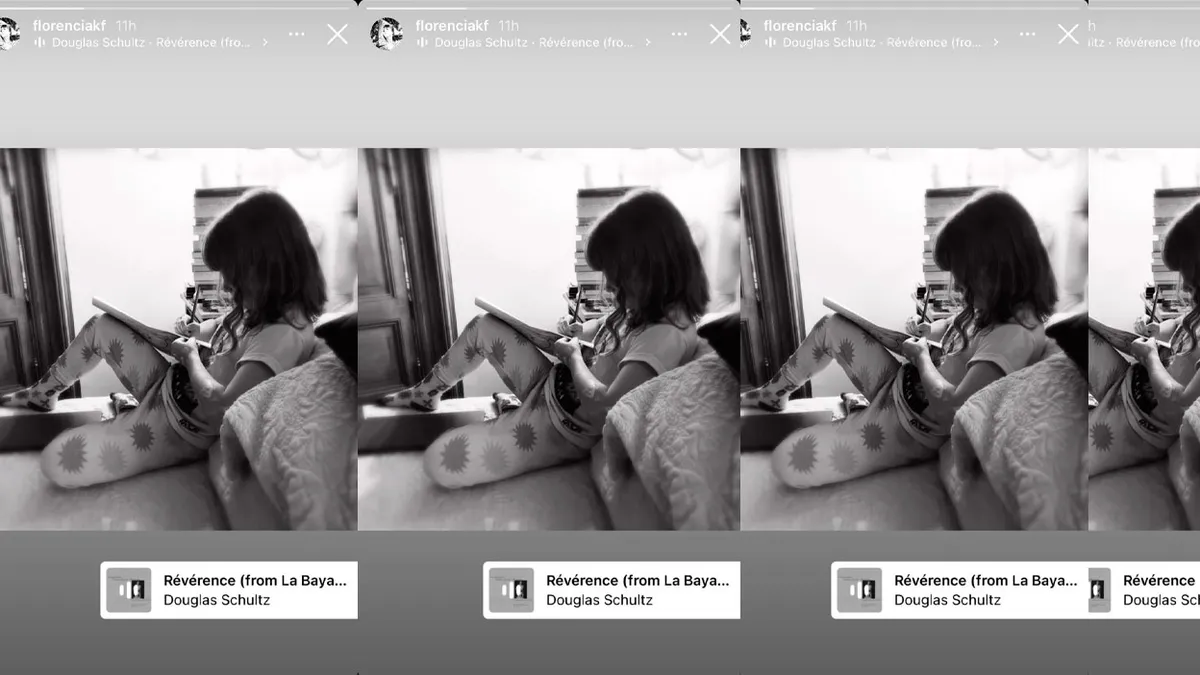Click the Douglas Schultz track text in the third story header

click(x=881, y=43)
